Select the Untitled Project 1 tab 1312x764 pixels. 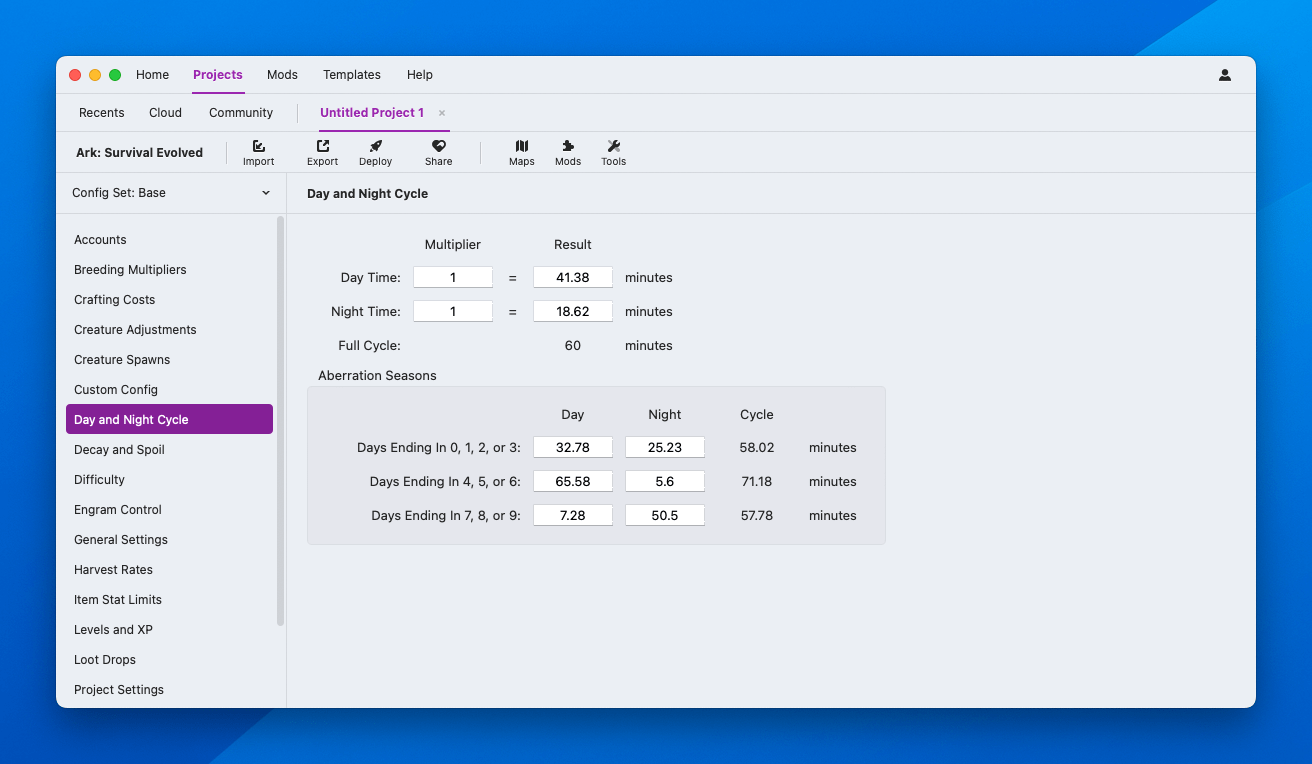372,113
